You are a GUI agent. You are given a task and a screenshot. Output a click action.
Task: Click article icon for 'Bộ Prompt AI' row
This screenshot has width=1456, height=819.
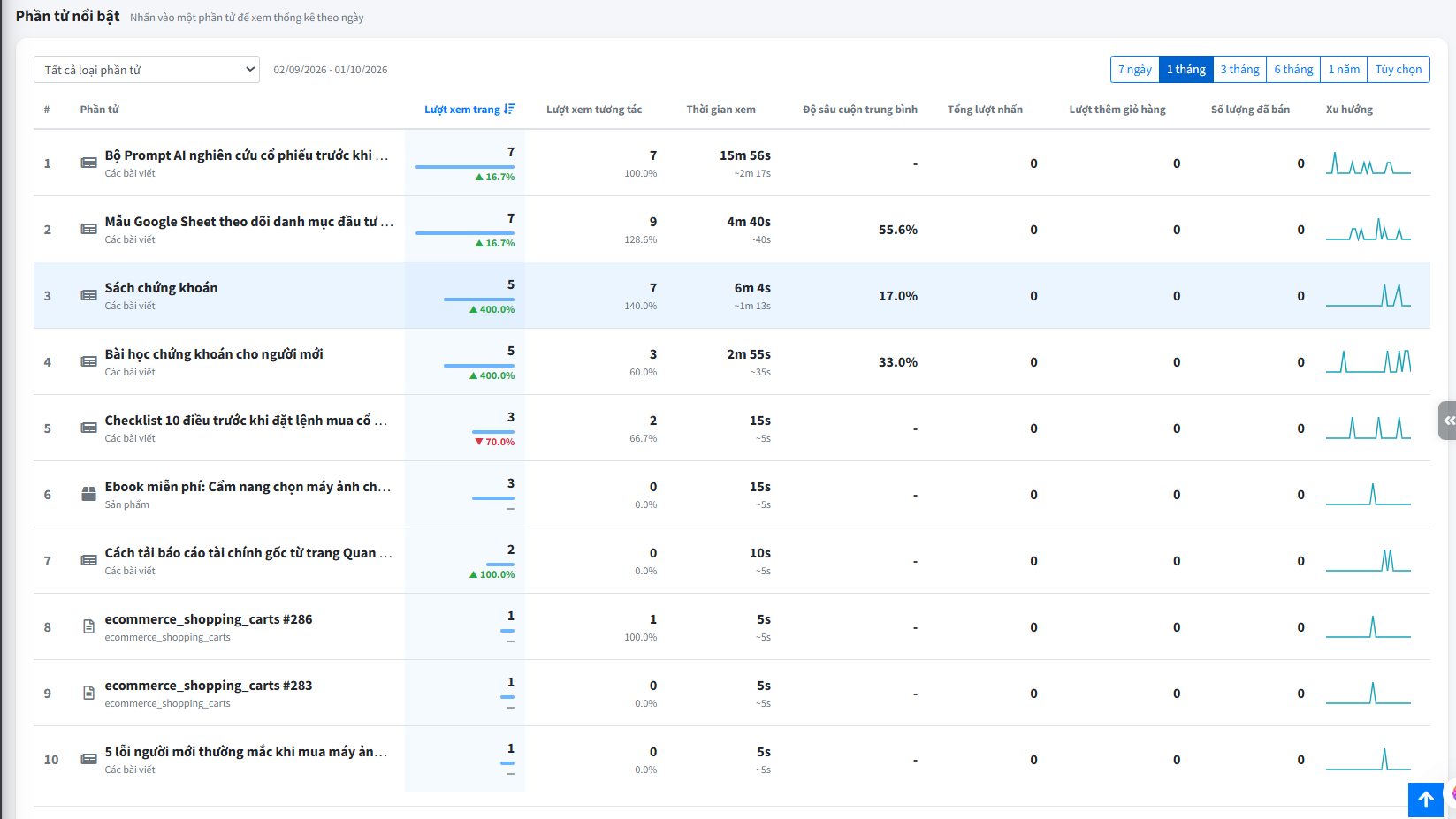88,163
